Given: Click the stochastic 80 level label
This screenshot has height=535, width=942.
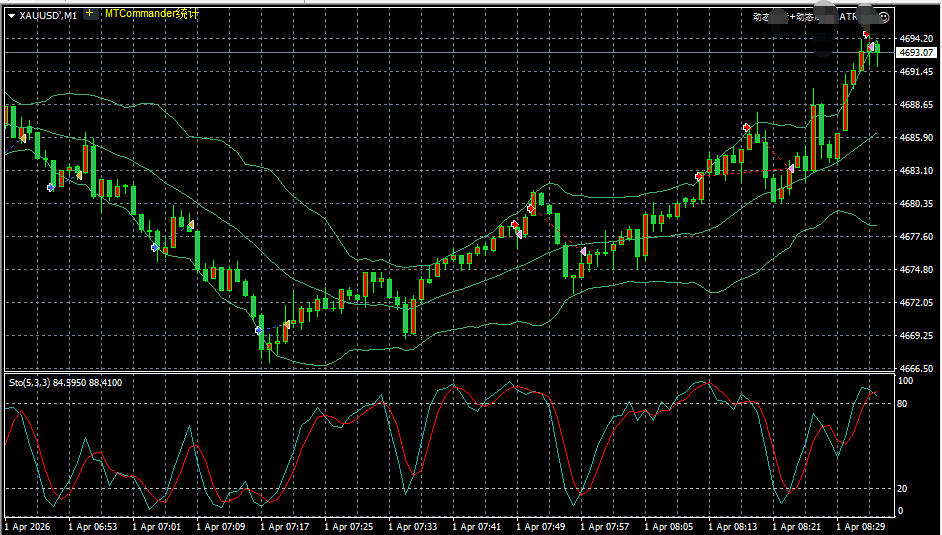Looking at the screenshot, I should point(902,404).
